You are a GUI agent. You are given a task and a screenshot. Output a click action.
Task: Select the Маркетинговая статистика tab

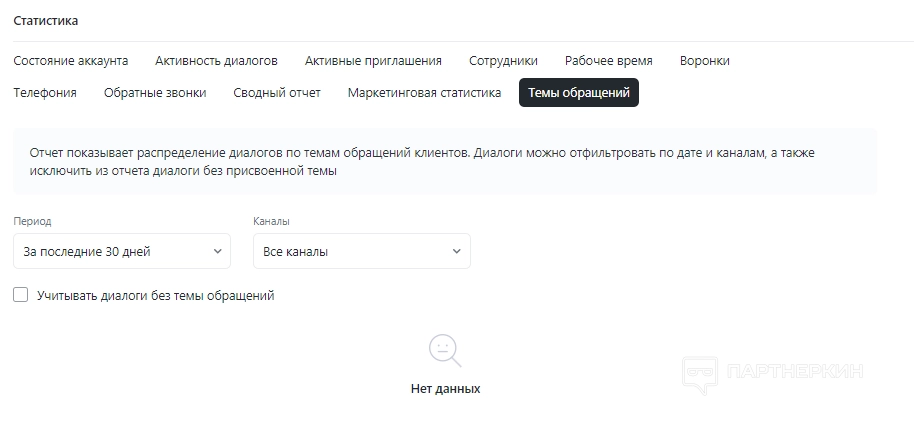click(x=424, y=93)
